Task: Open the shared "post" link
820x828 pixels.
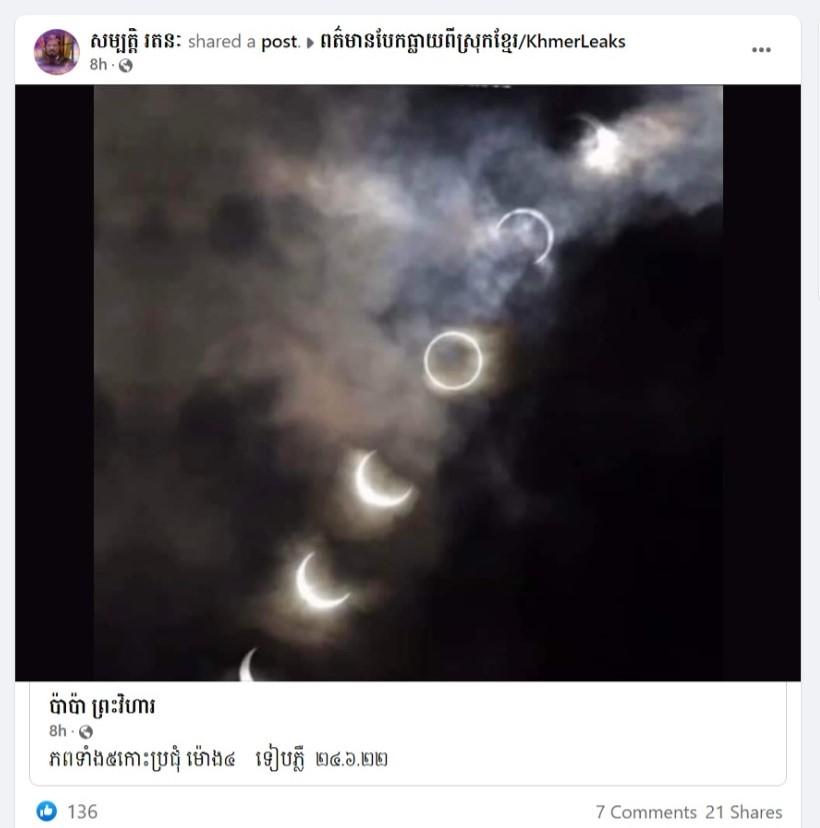Action: [280, 42]
